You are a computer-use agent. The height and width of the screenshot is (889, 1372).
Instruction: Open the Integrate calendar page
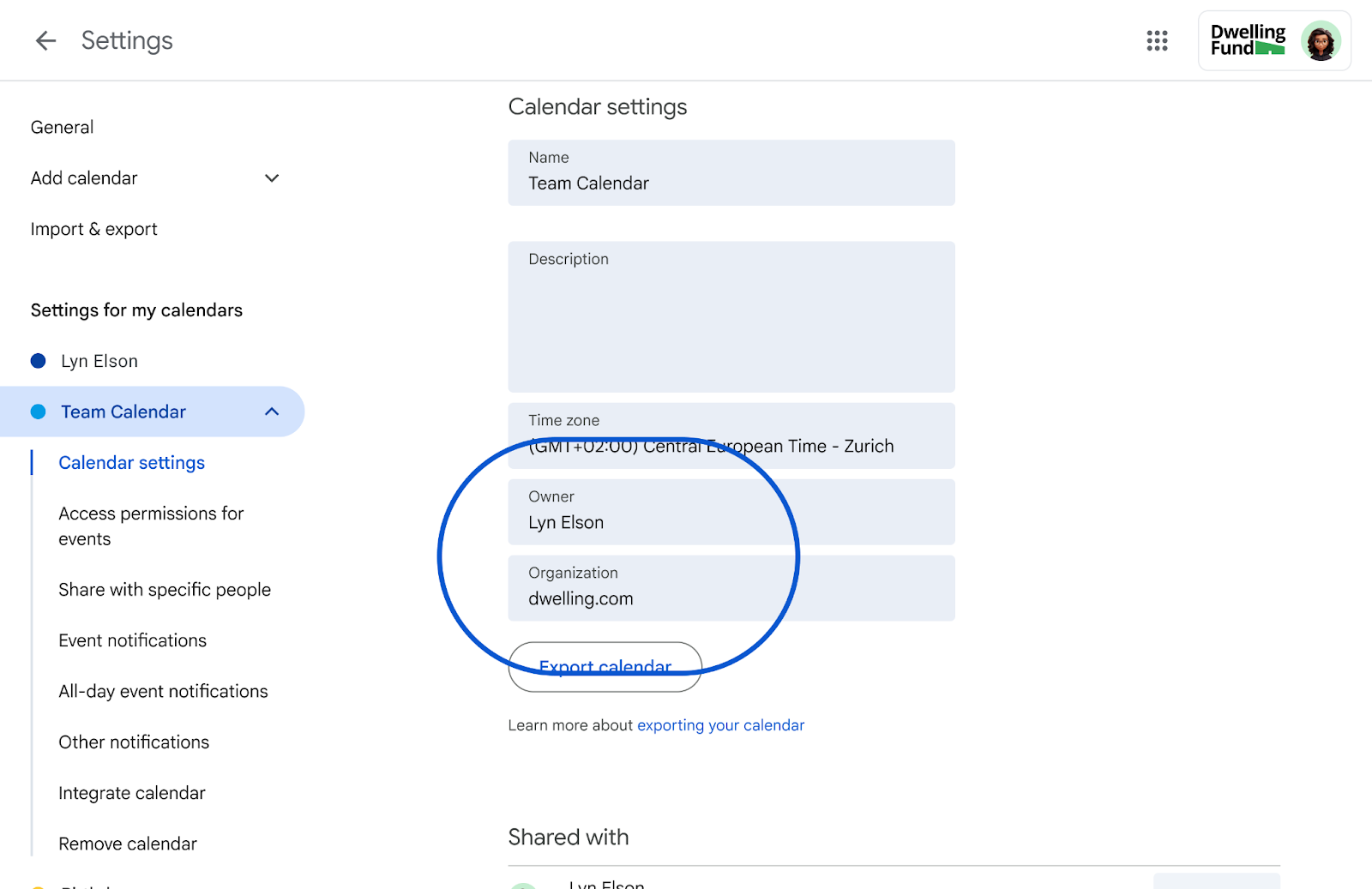click(x=131, y=792)
